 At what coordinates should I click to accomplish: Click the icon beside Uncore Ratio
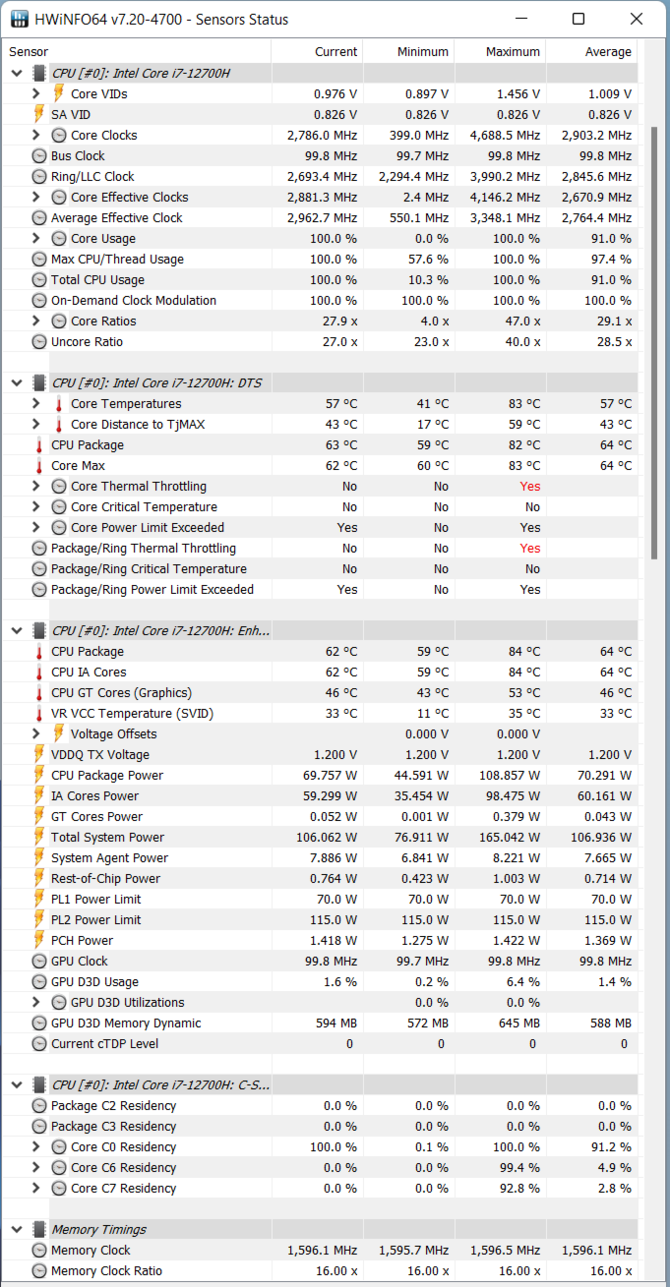pyautogui.click(x=39, y=341)
